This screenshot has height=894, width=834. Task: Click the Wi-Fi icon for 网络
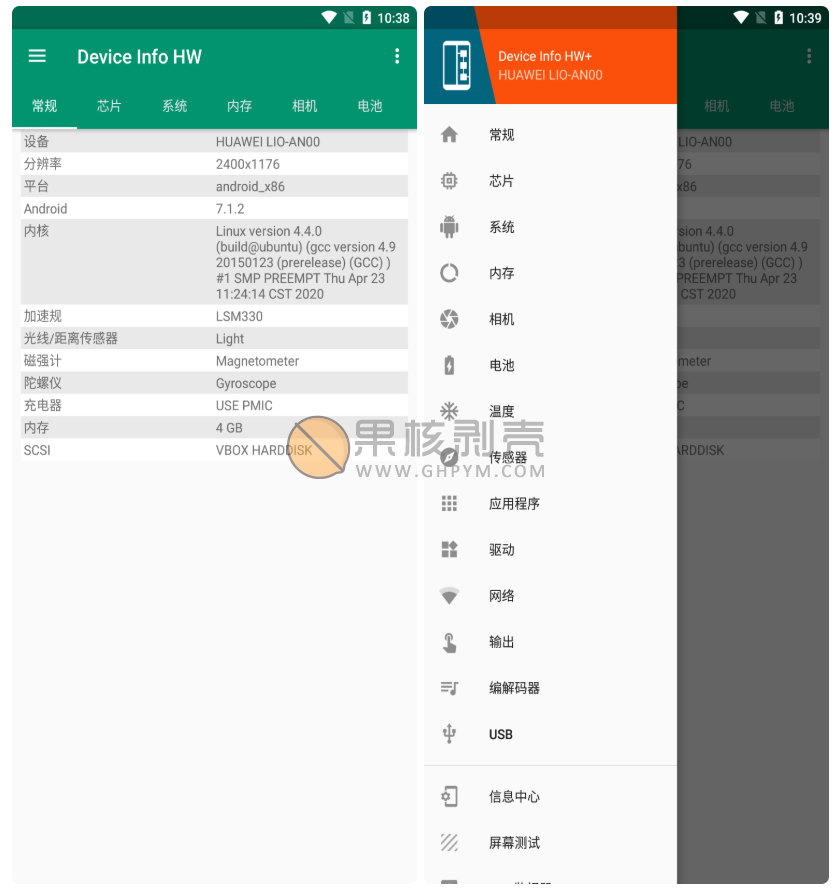pos(449,596)
